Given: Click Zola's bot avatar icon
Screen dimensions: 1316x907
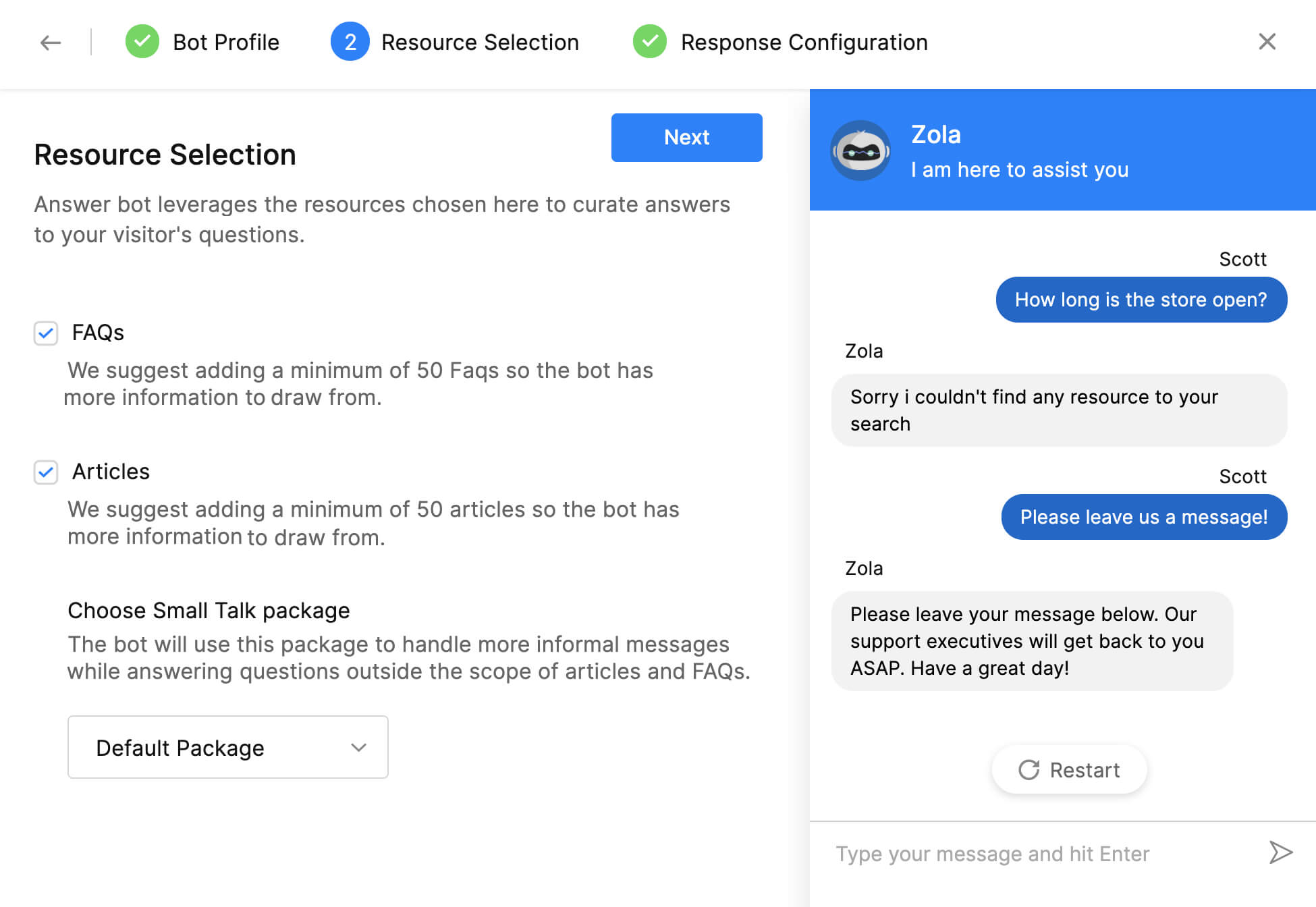Looking at the screenshot, I should (860, 150).
